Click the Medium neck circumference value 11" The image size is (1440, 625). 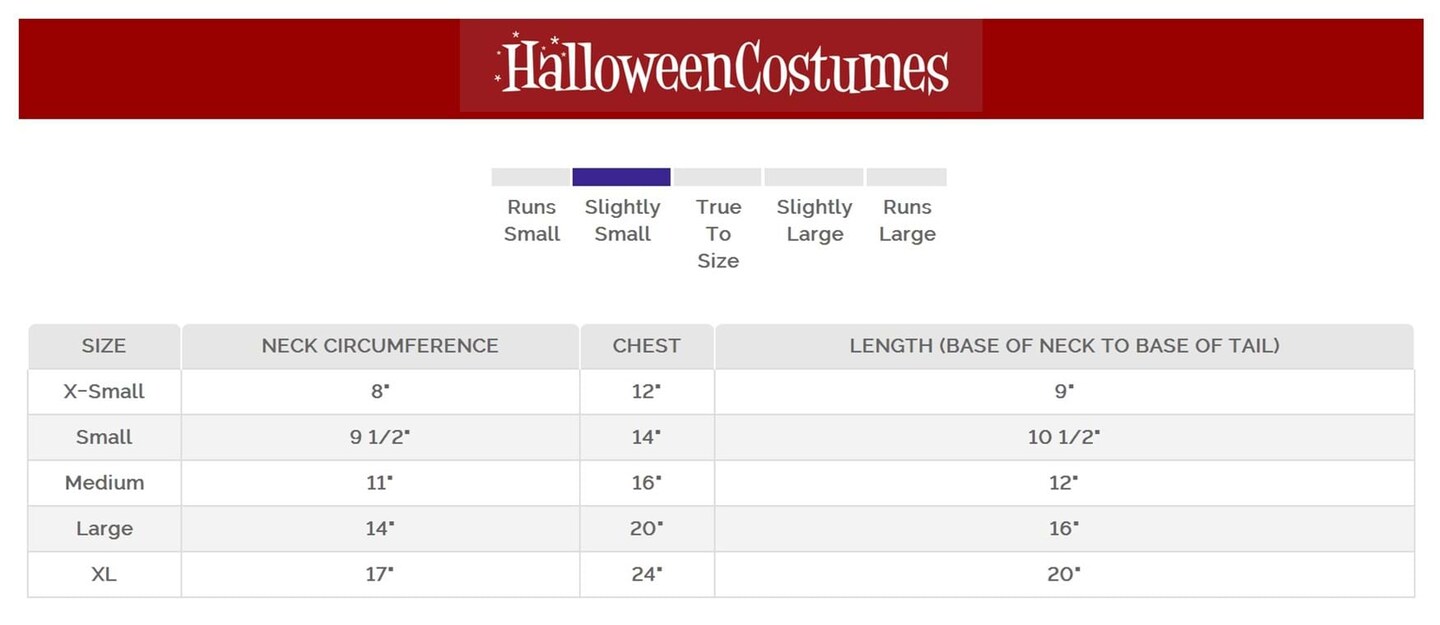(380, 483)
